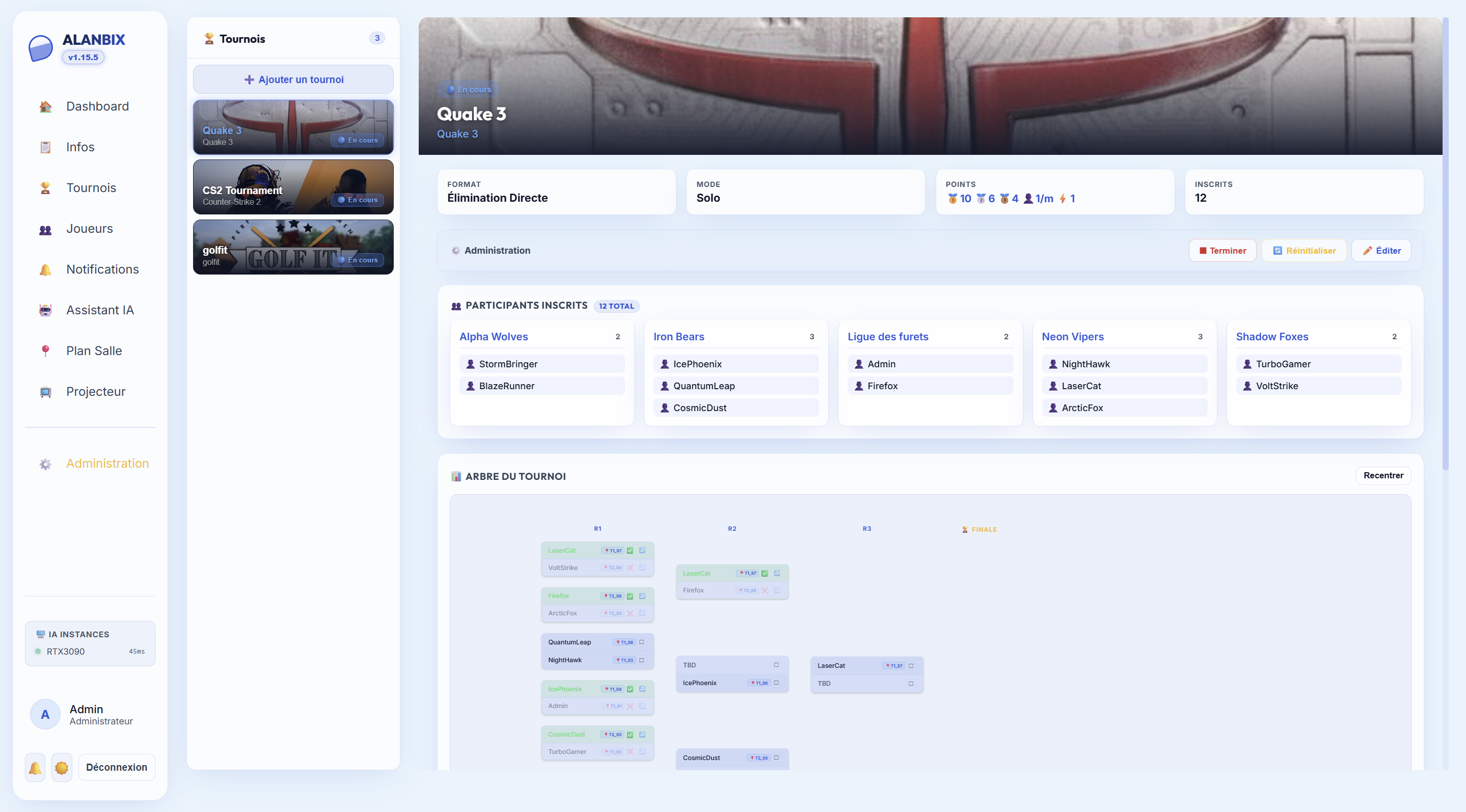Check the winner box for QuantumLeap
The height and width of the screenshot is (812, 1466).
click(x=641, y=642)
